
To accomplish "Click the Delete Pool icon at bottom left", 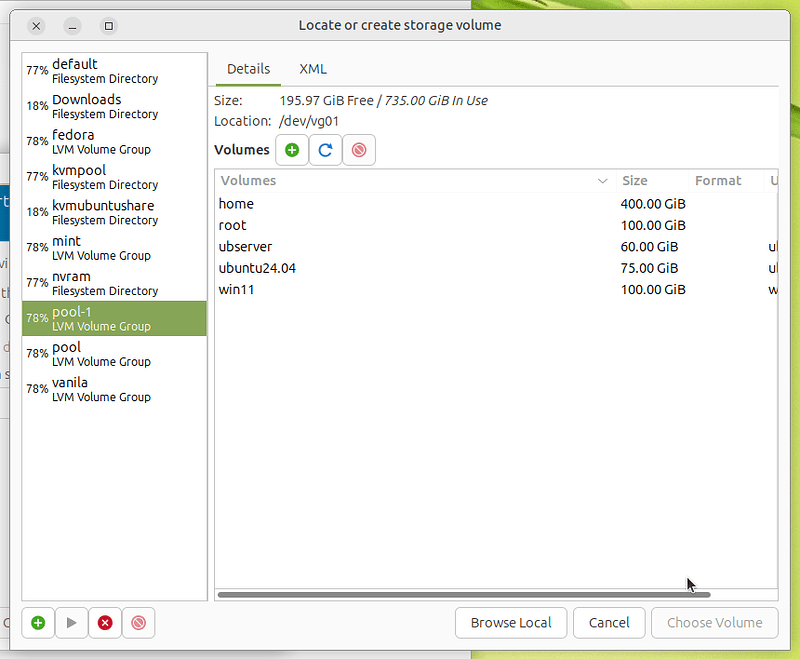I will (138, 622).
